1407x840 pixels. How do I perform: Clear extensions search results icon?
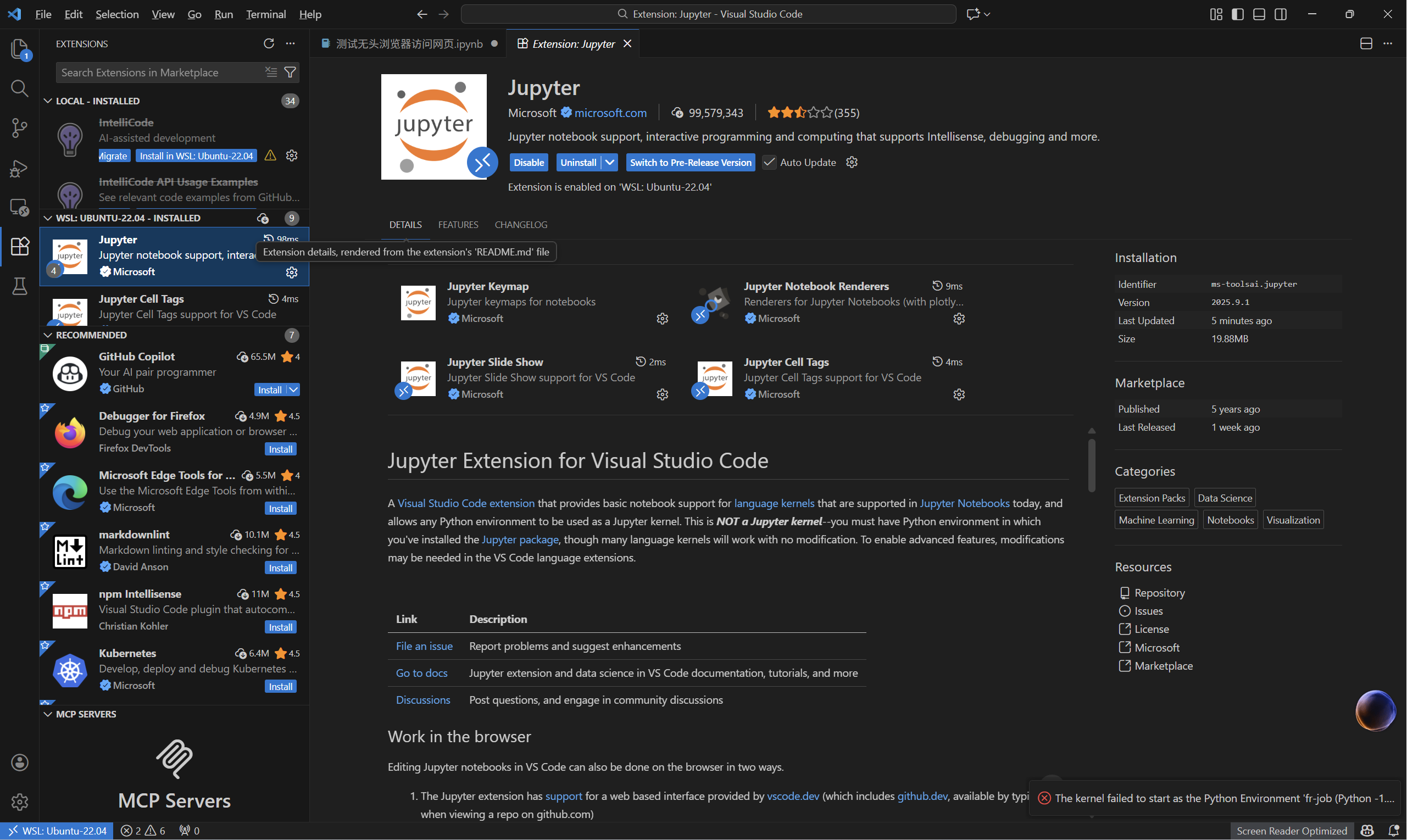tap(271, 73)
